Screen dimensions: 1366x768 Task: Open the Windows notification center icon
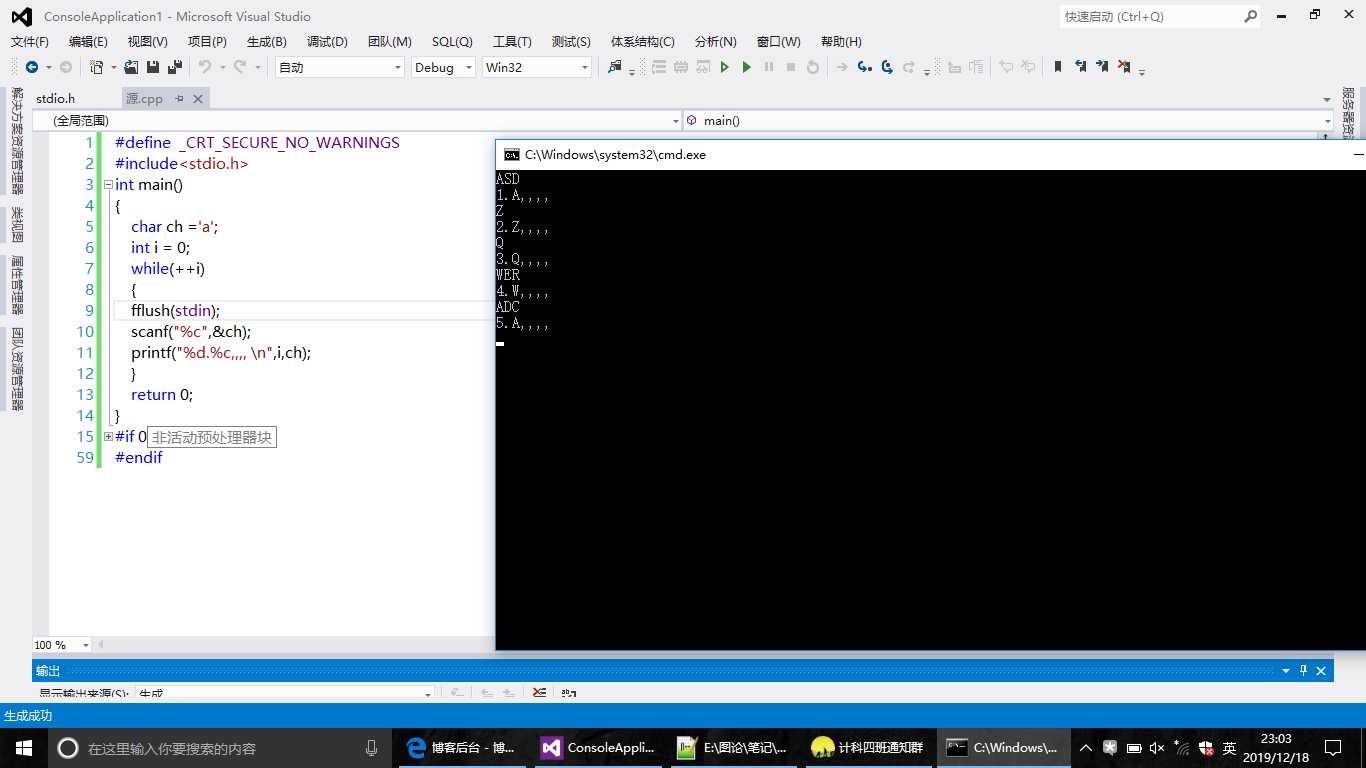(1333, 748)
